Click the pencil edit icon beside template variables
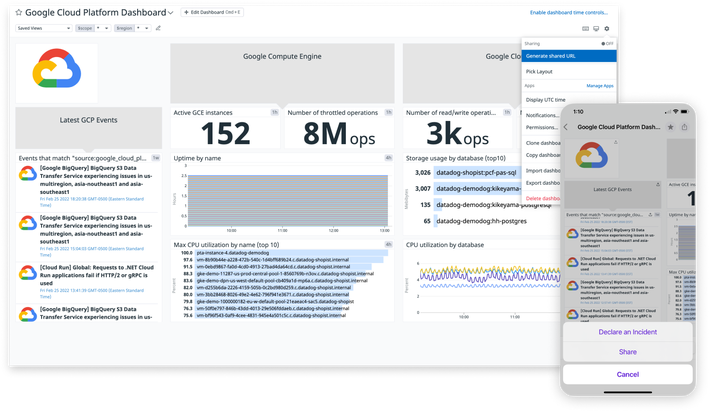 pyautogui.click(x=158, y=28)
